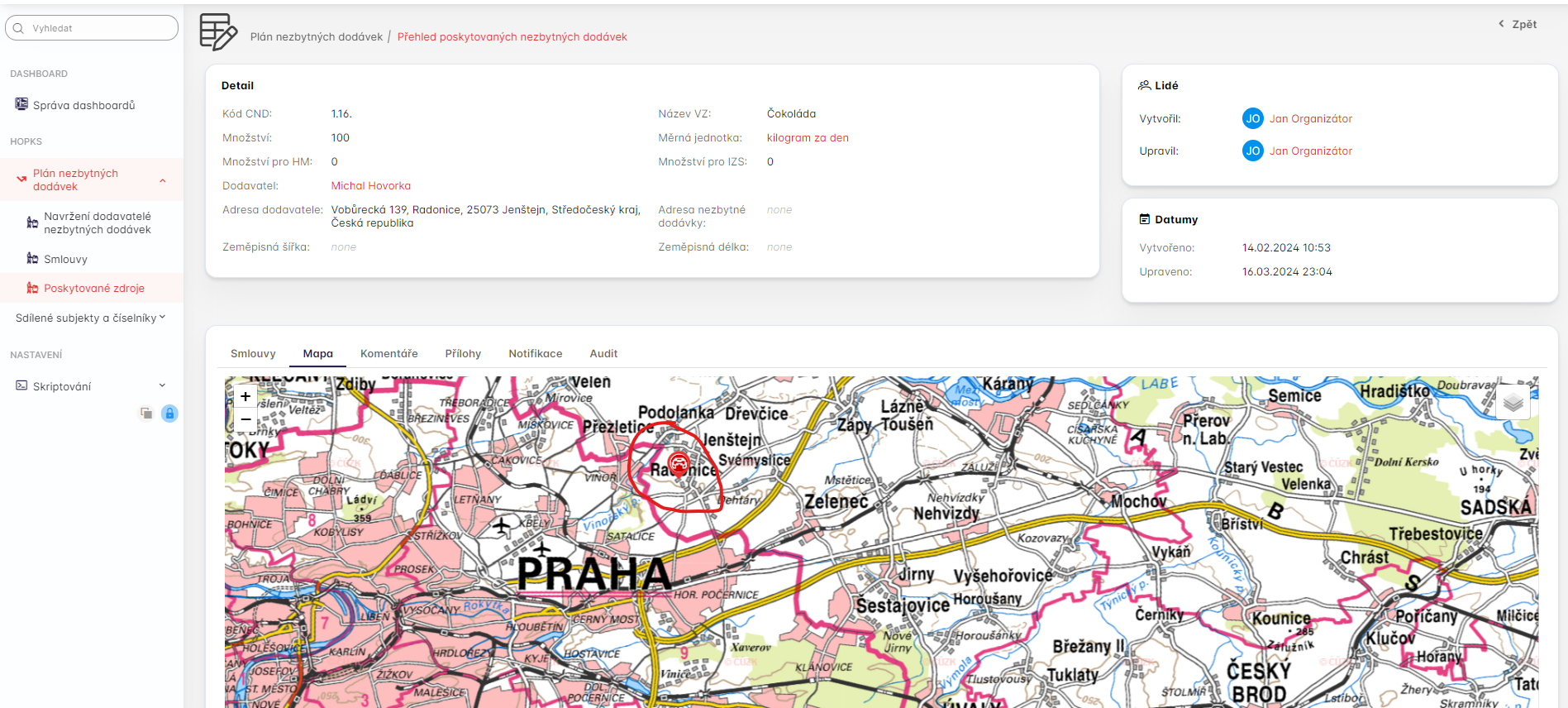Click the Správa dashboardů icon

(21, 104)
